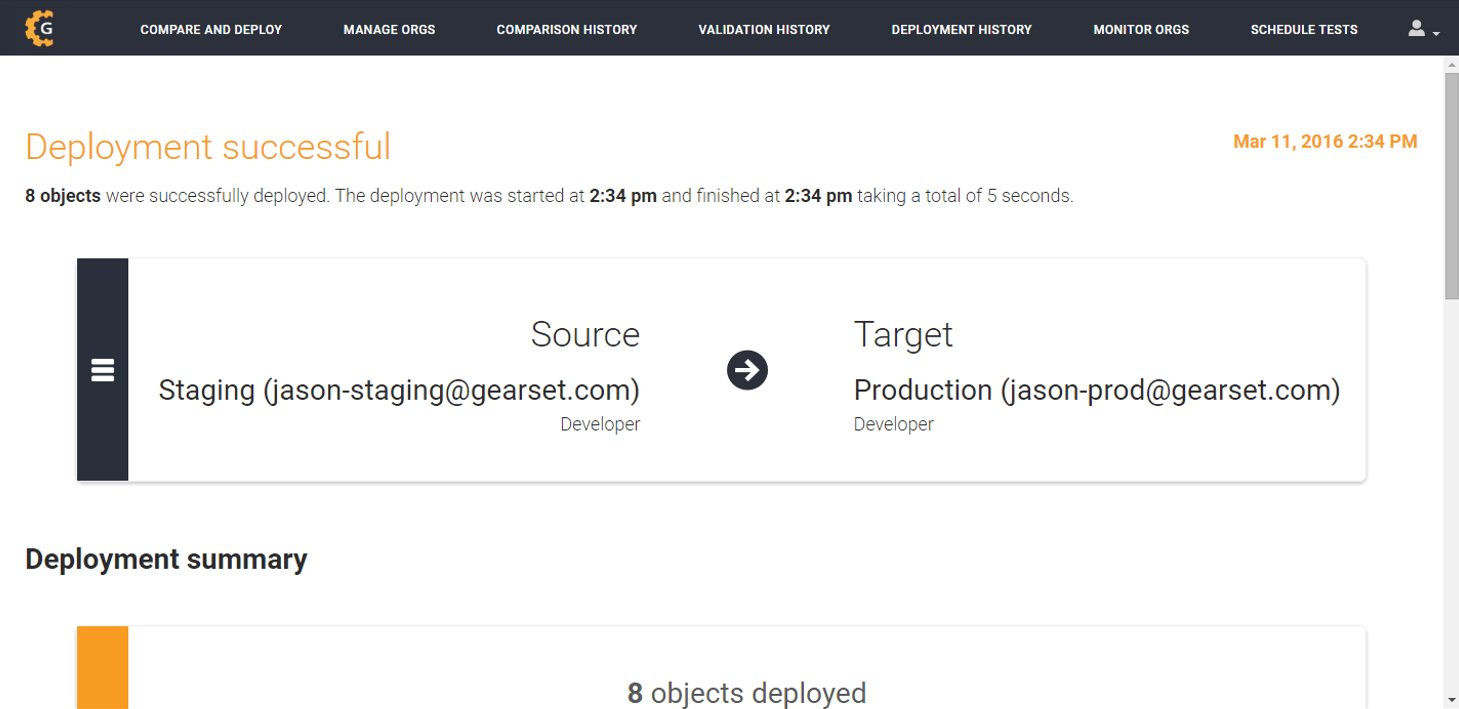This screenshot has width=1459, height=709.
Task: Open DEPLOYMENT HISTORY from the navigation bar
Action: (x=961, y=29)
